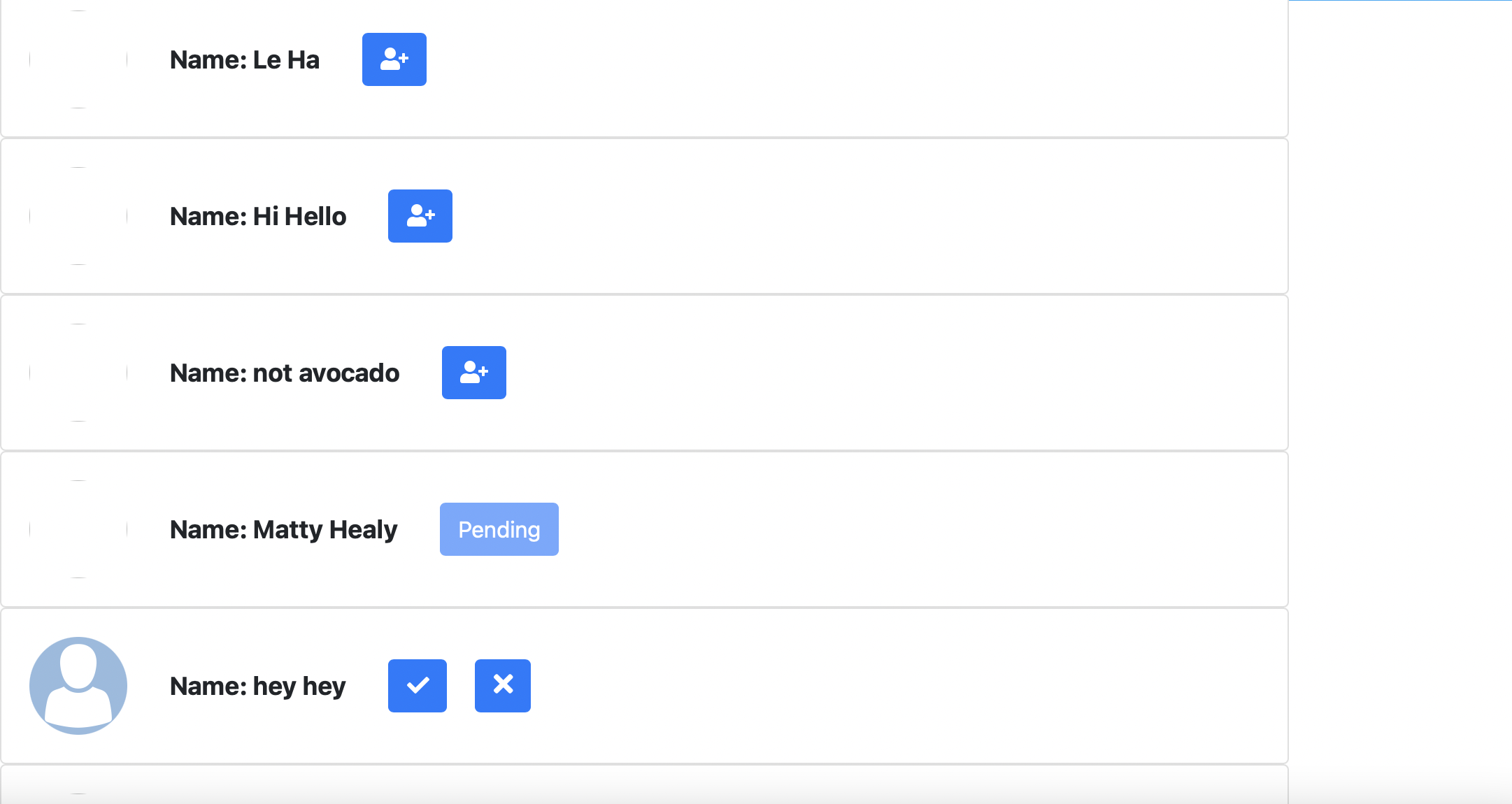Click Matty Healy's blank avatar placeholder
The height and width of the screenshot is (804, 1512).
point(78,529)
